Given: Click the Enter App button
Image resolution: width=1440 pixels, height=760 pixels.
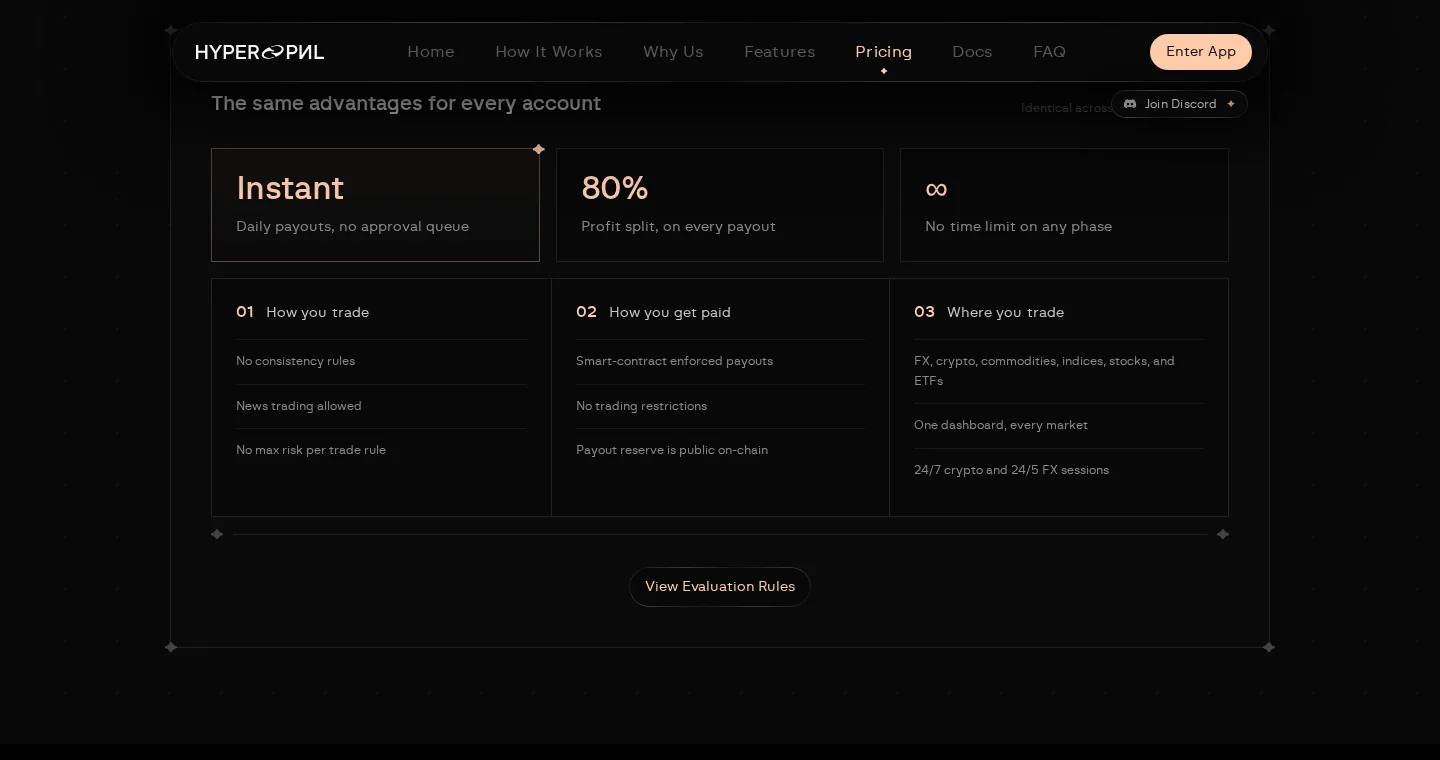Looking at the screenshot, I should click(1201, 52).
